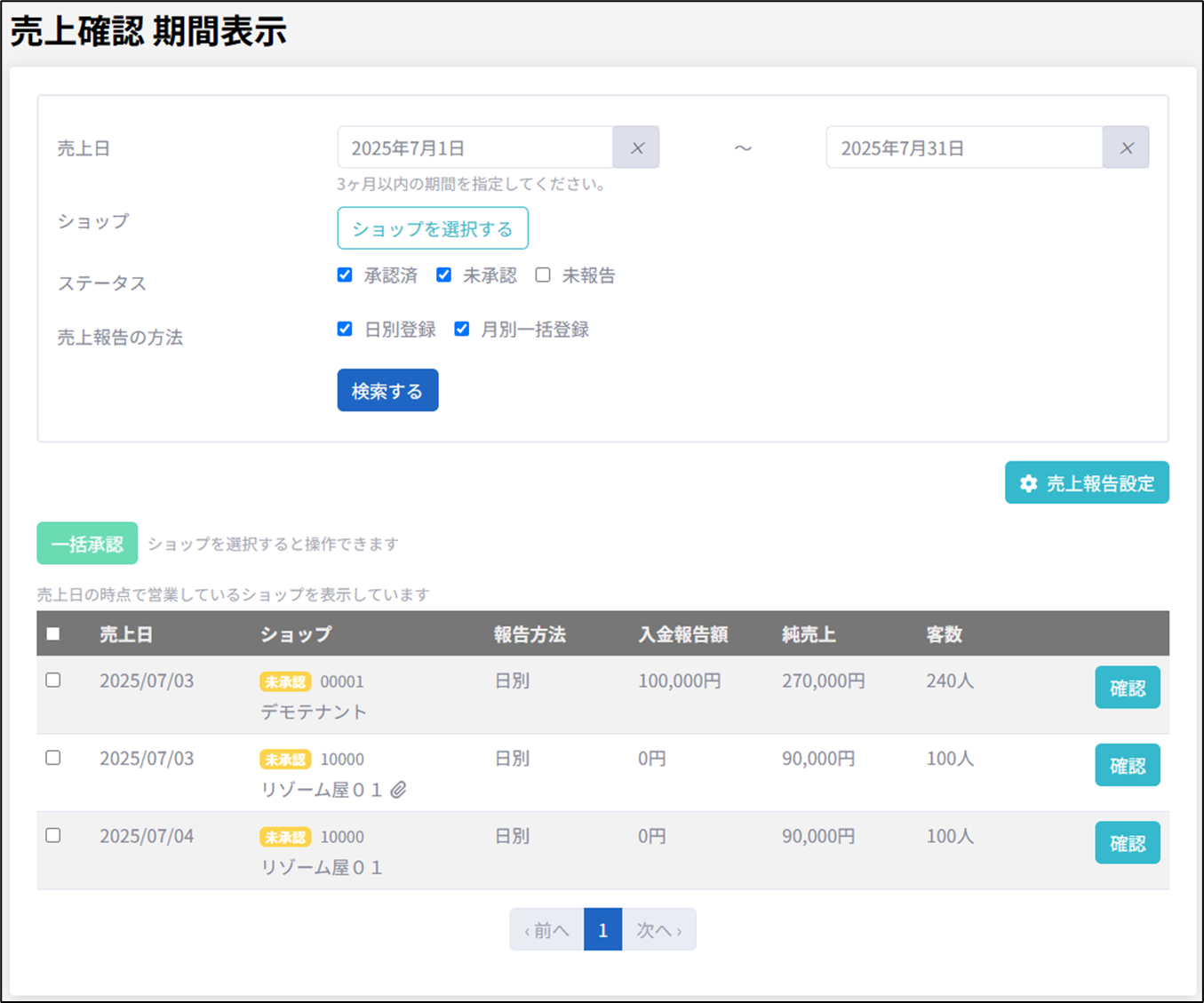Uncheck the 承認済 status checkbox
The width and height of the screenshot is (1204, 1003).
coord(345,275)
